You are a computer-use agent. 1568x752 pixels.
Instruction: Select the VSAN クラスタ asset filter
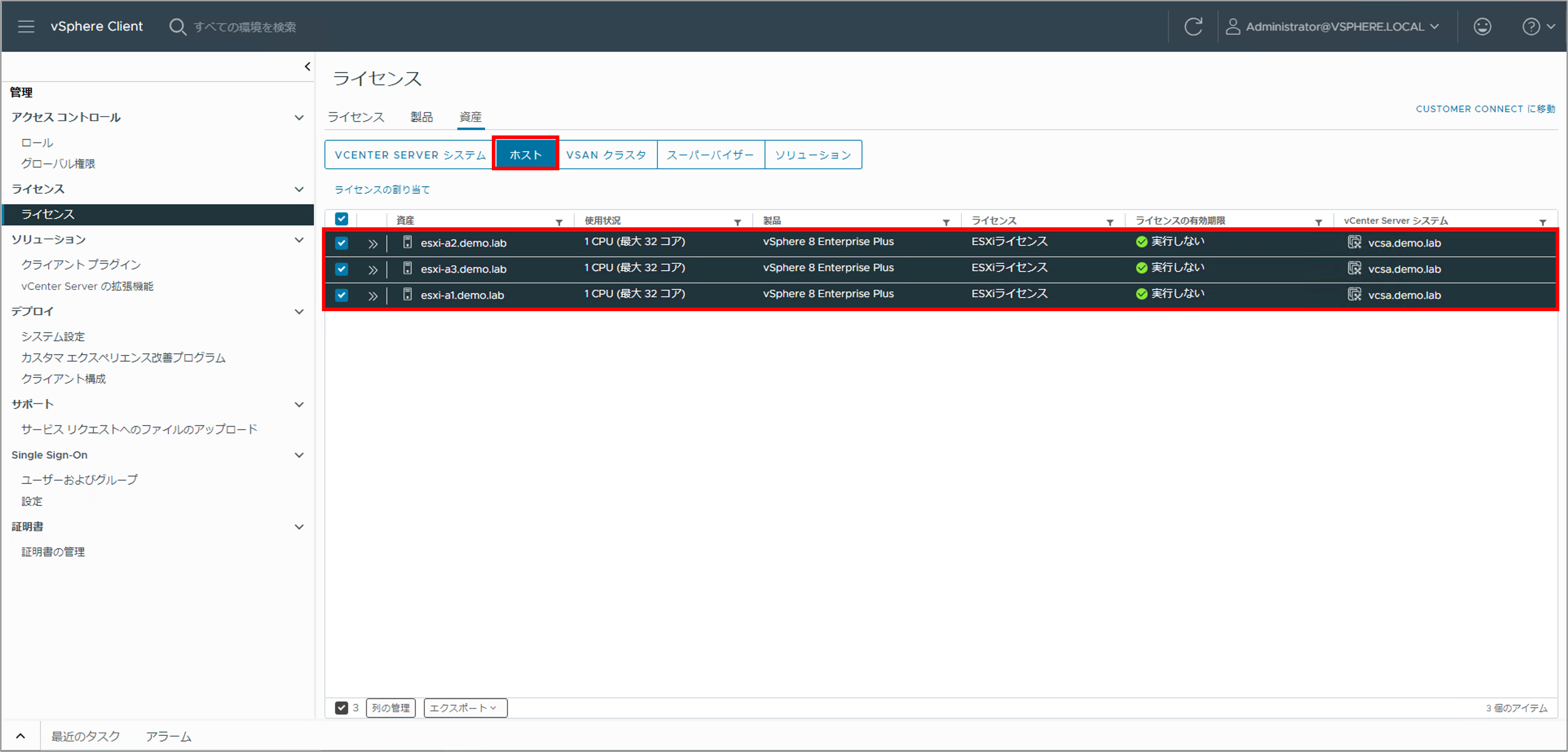606,155
